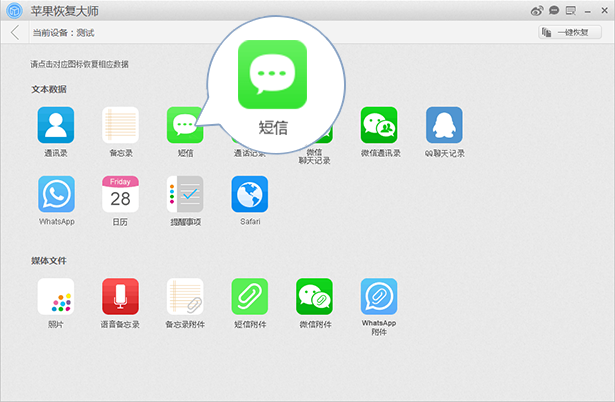Click the 当前设备：测试 text
The image size is (615, 402).
point(63,33)
